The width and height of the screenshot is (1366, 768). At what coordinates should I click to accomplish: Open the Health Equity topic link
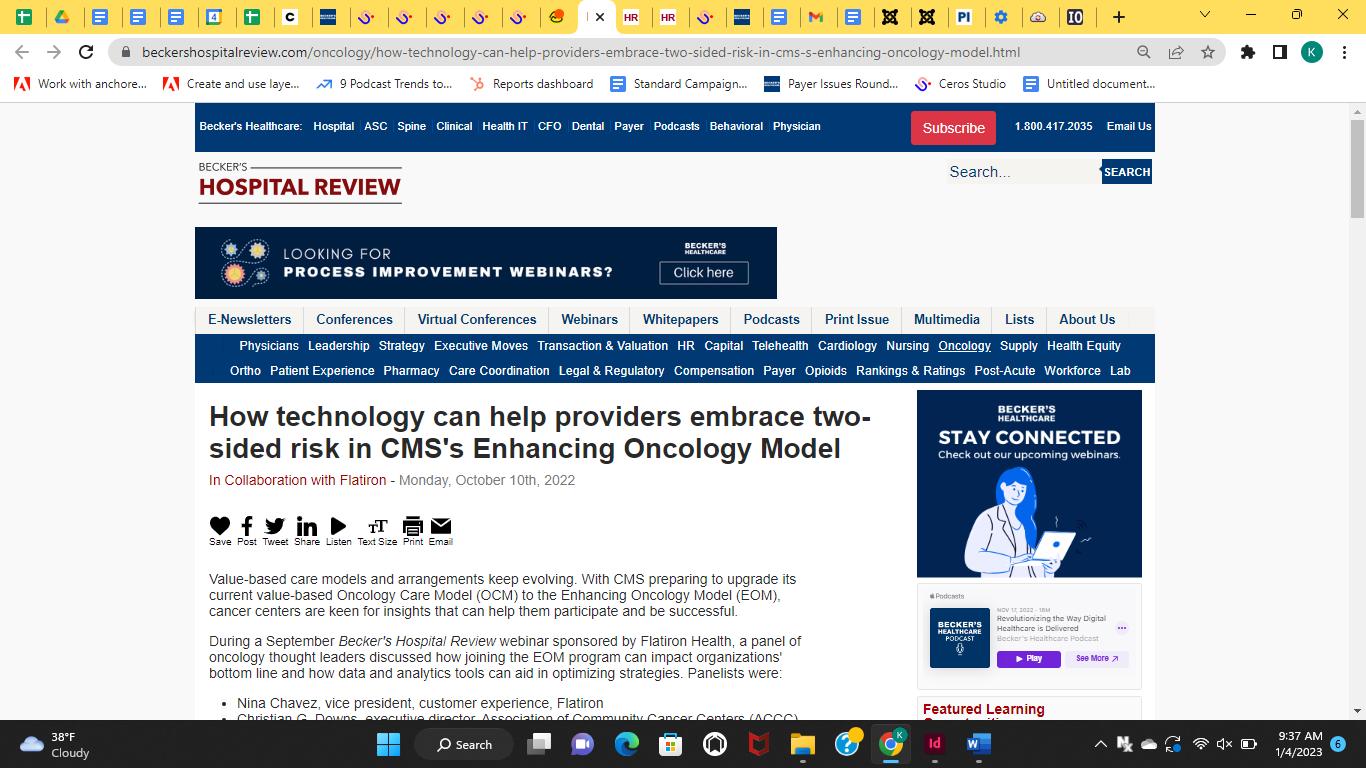1084,346
